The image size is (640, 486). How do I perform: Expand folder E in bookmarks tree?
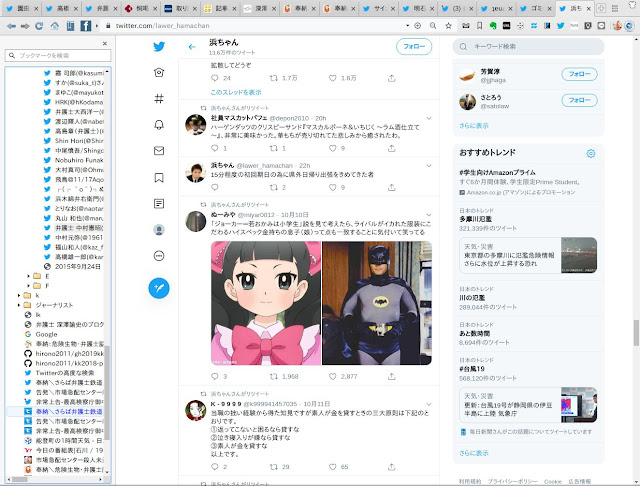[29, 276]
